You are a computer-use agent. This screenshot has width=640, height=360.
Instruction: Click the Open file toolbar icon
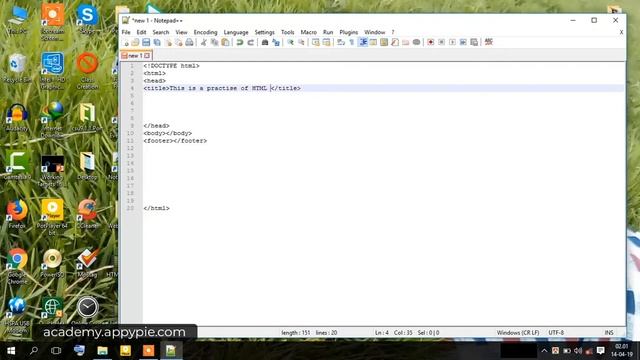[136, 42]
